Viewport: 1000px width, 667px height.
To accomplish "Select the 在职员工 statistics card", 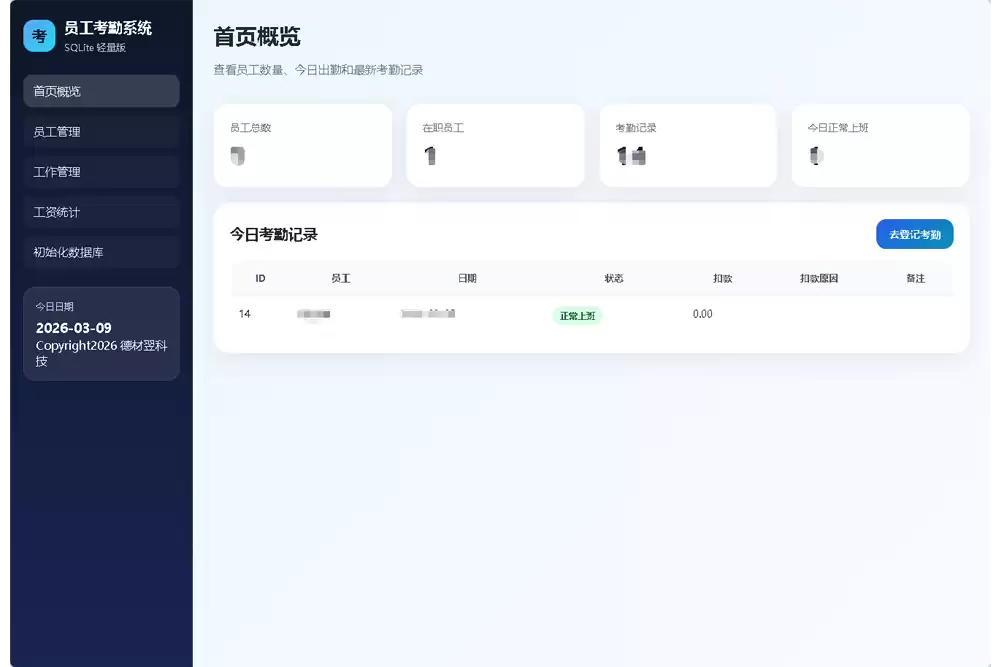I will pos(495,146).
